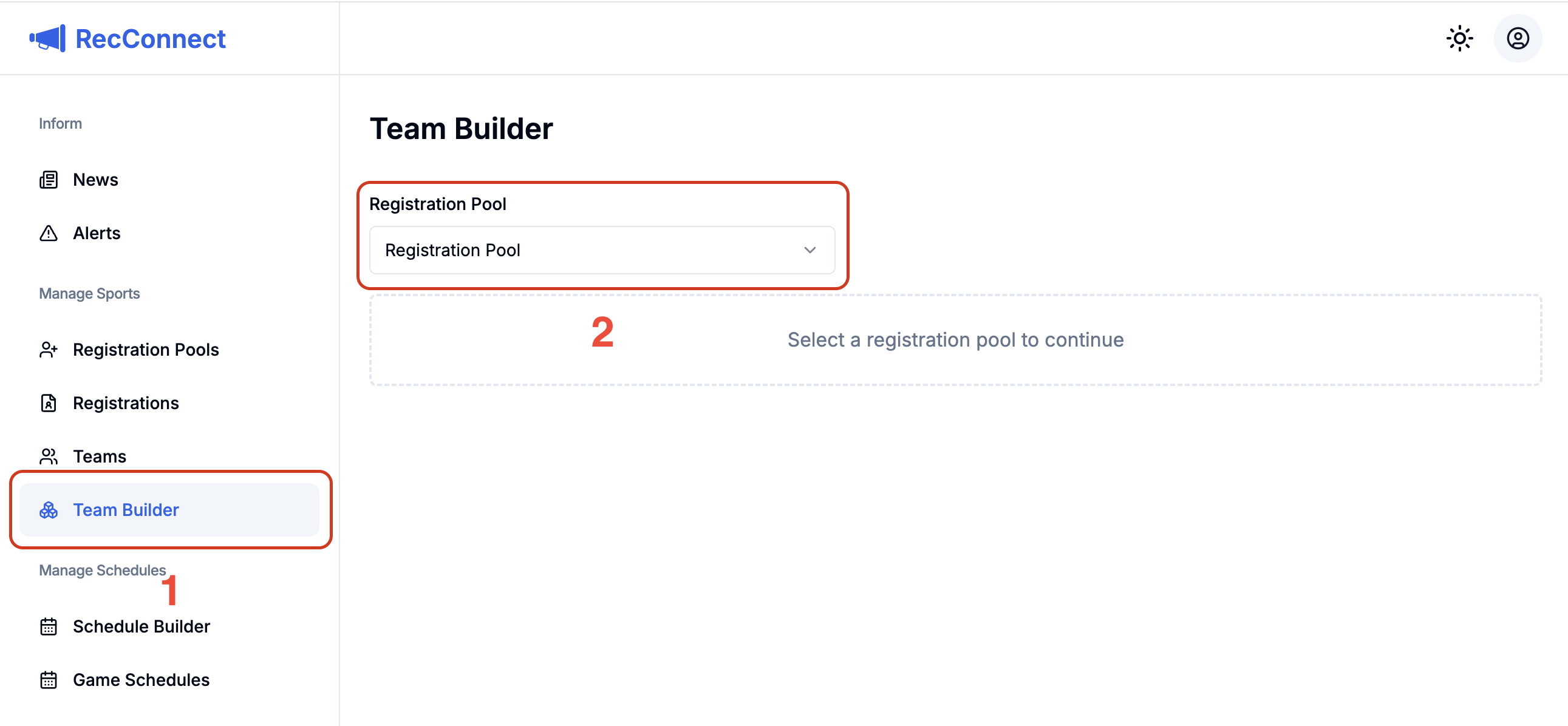1568x726 pixels.
Task: Navigate to Registration Pools page
Action: click(x=146, y=350)
